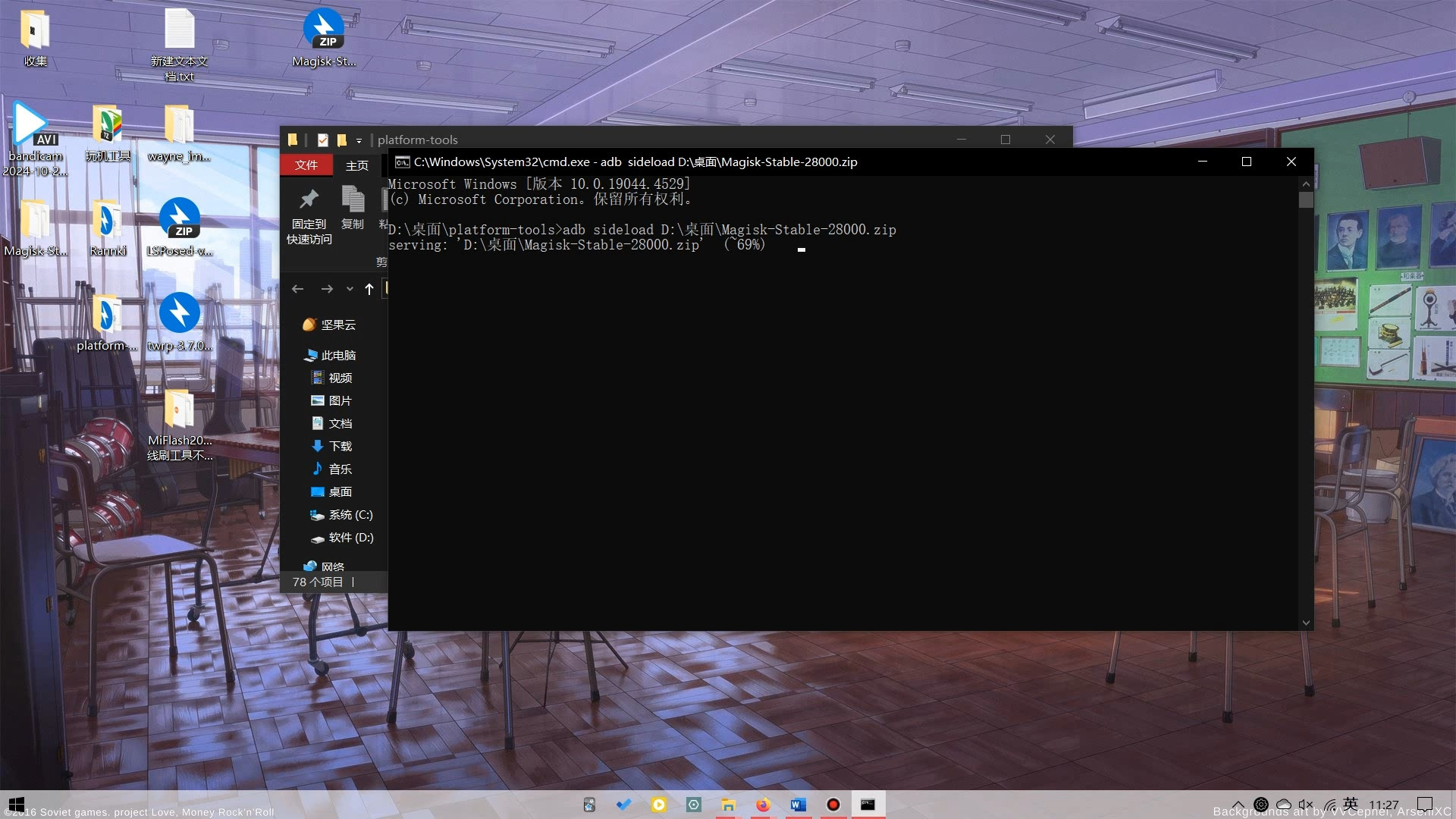
Task: Select the LSPosed-v... ZIP file
Action: click(179, 227)
